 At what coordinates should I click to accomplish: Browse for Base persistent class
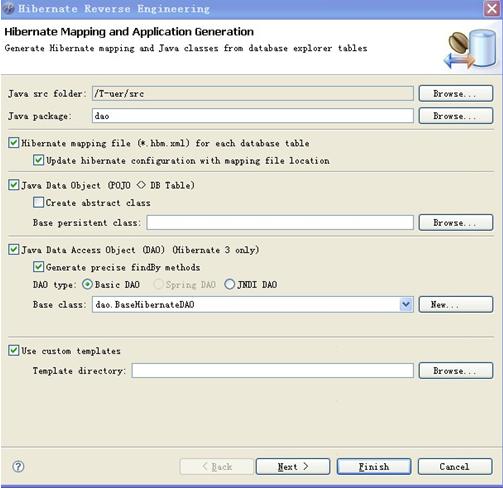[x=456, y=222]
